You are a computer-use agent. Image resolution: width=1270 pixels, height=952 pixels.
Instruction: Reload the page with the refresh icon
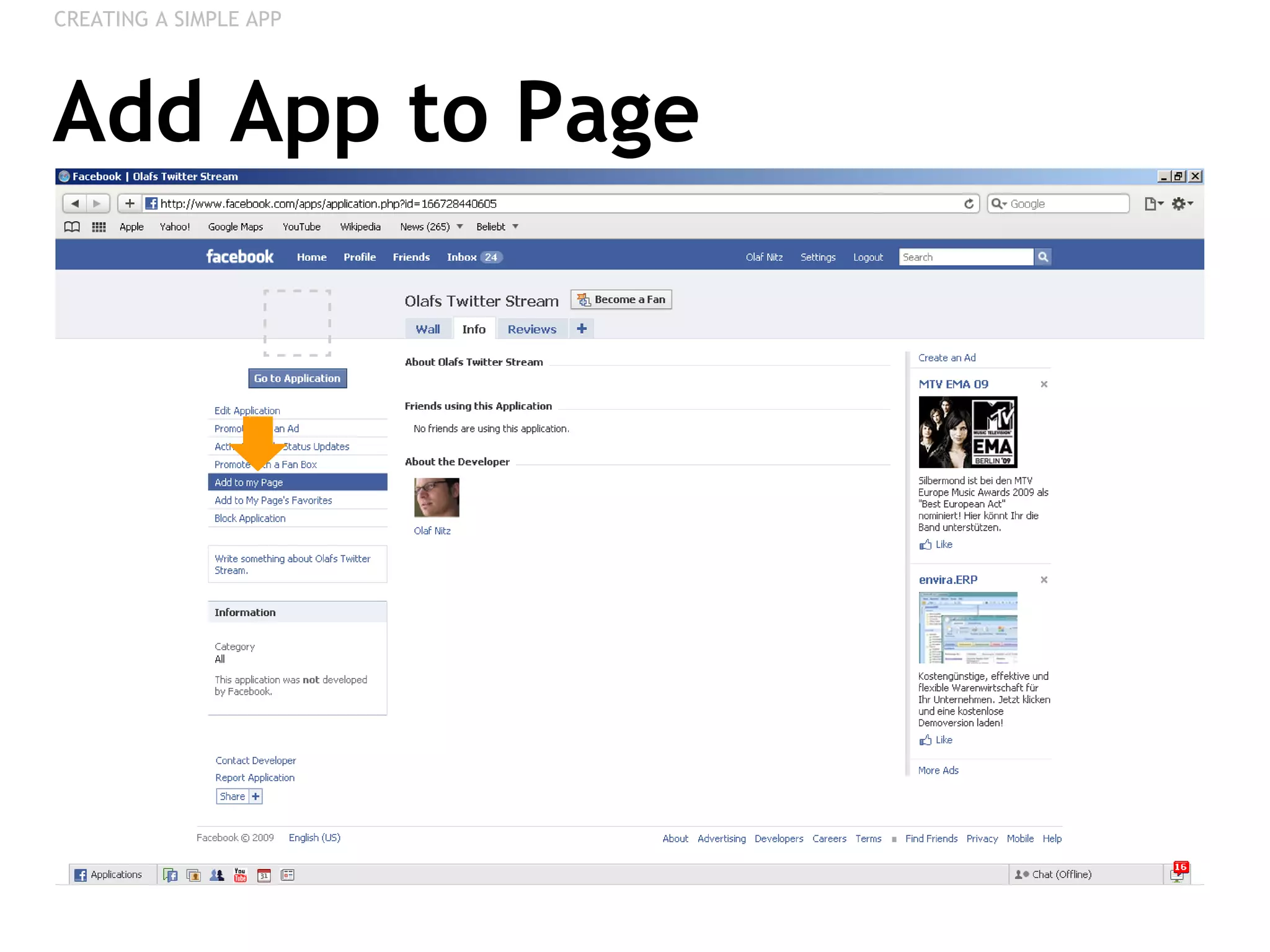(x=969, y=203)
